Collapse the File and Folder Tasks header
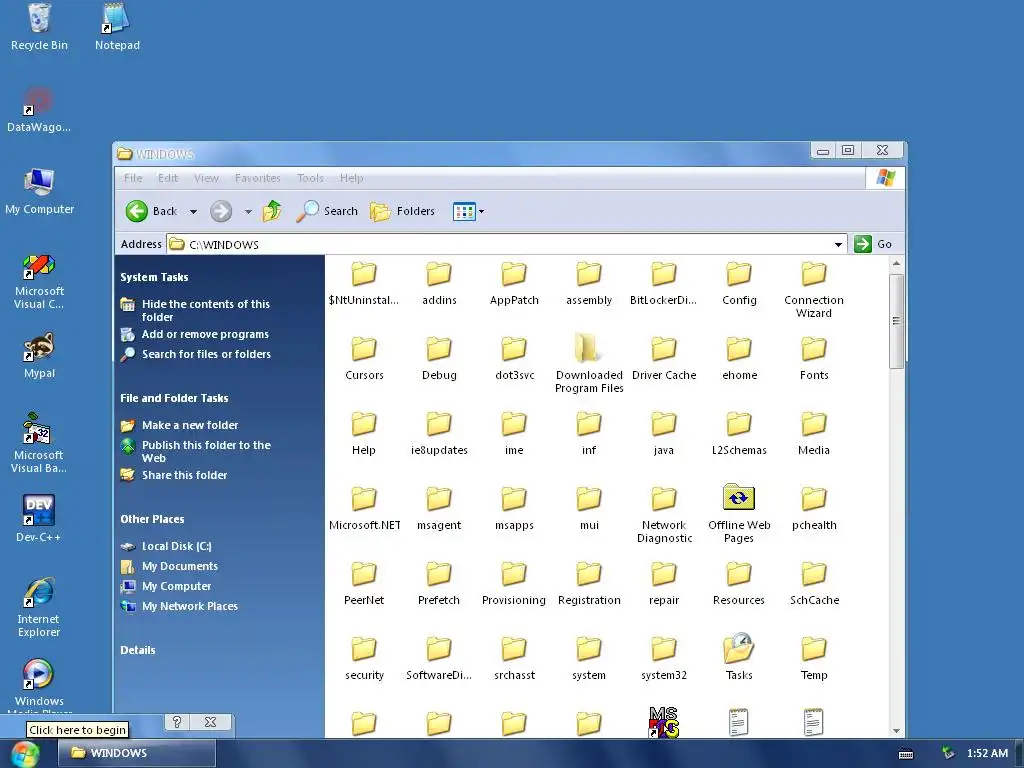The image size is (1024, 768). click(174, 398)
